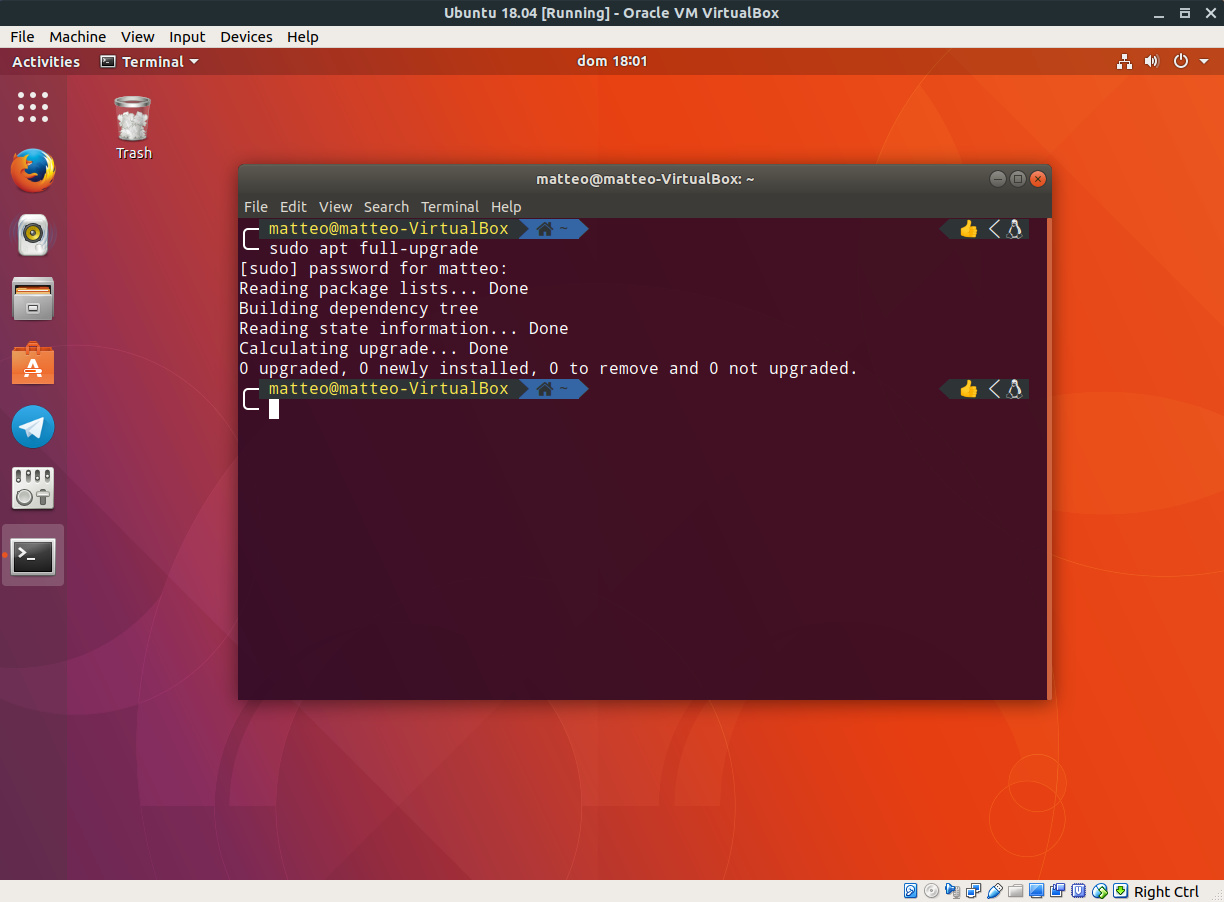Click the GNOME power icon in top bar
1224x902 pixels.
click(1181, 62)
